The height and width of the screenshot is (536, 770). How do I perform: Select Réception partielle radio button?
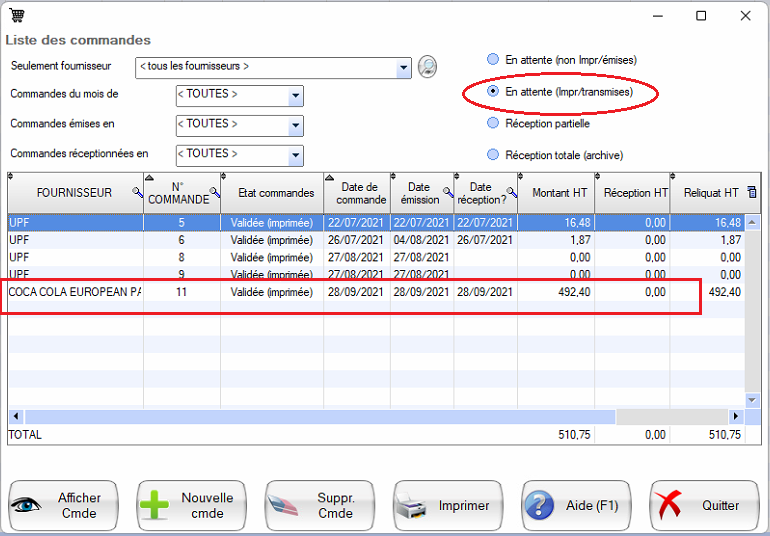point(493,124)
